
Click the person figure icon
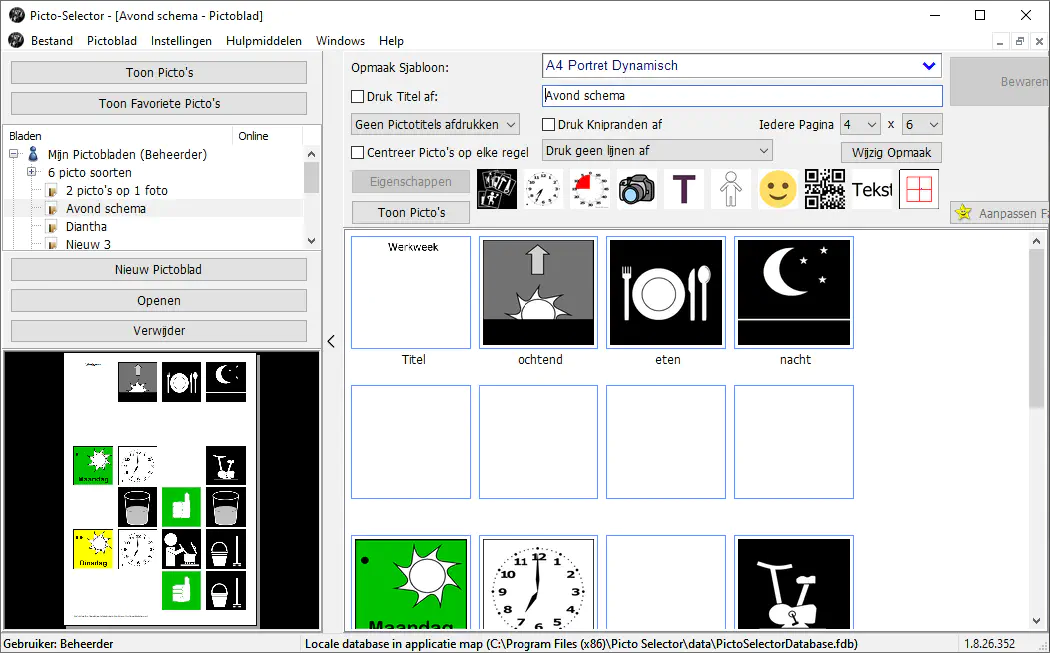[731, 189]
